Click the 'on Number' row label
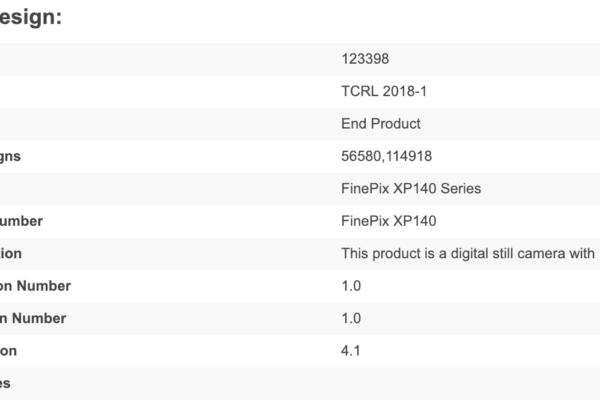This screenshot has height=400, width=600. tap(35, 286)
